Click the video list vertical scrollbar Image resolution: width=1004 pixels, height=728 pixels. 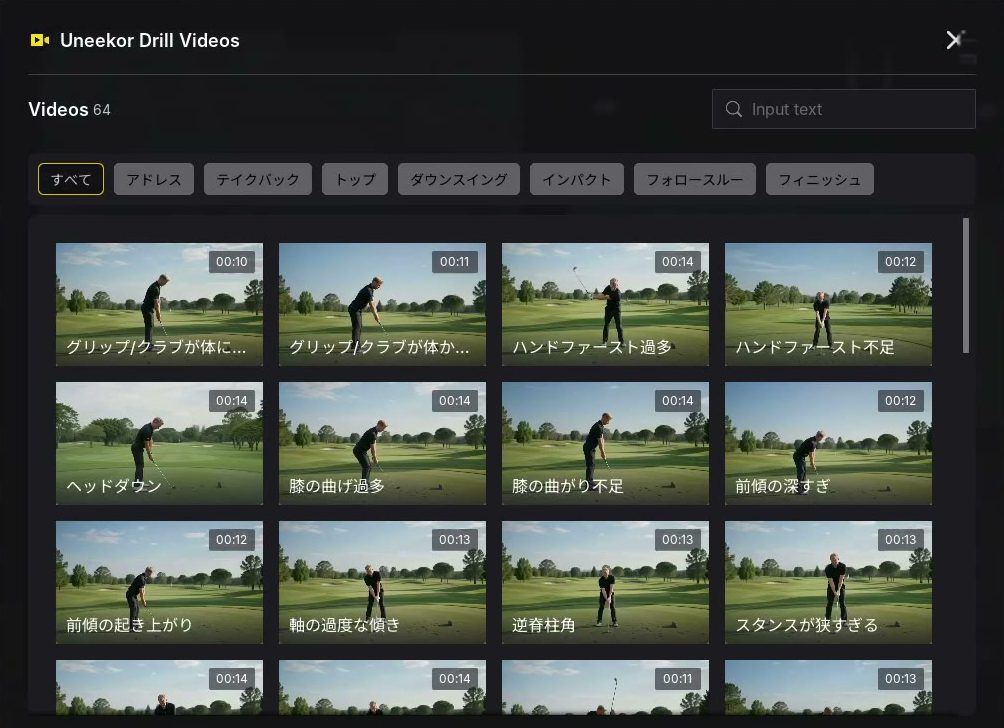[x=966, y=285]
